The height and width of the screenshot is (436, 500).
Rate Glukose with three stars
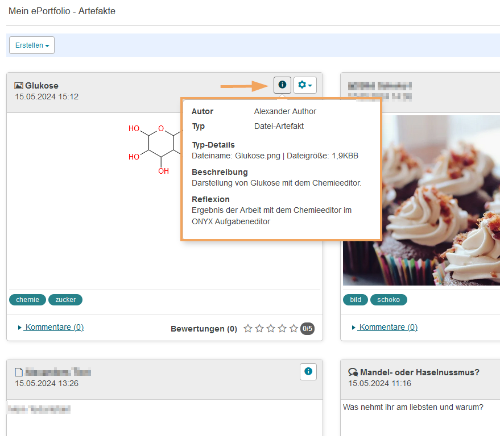tap(271, 329)
